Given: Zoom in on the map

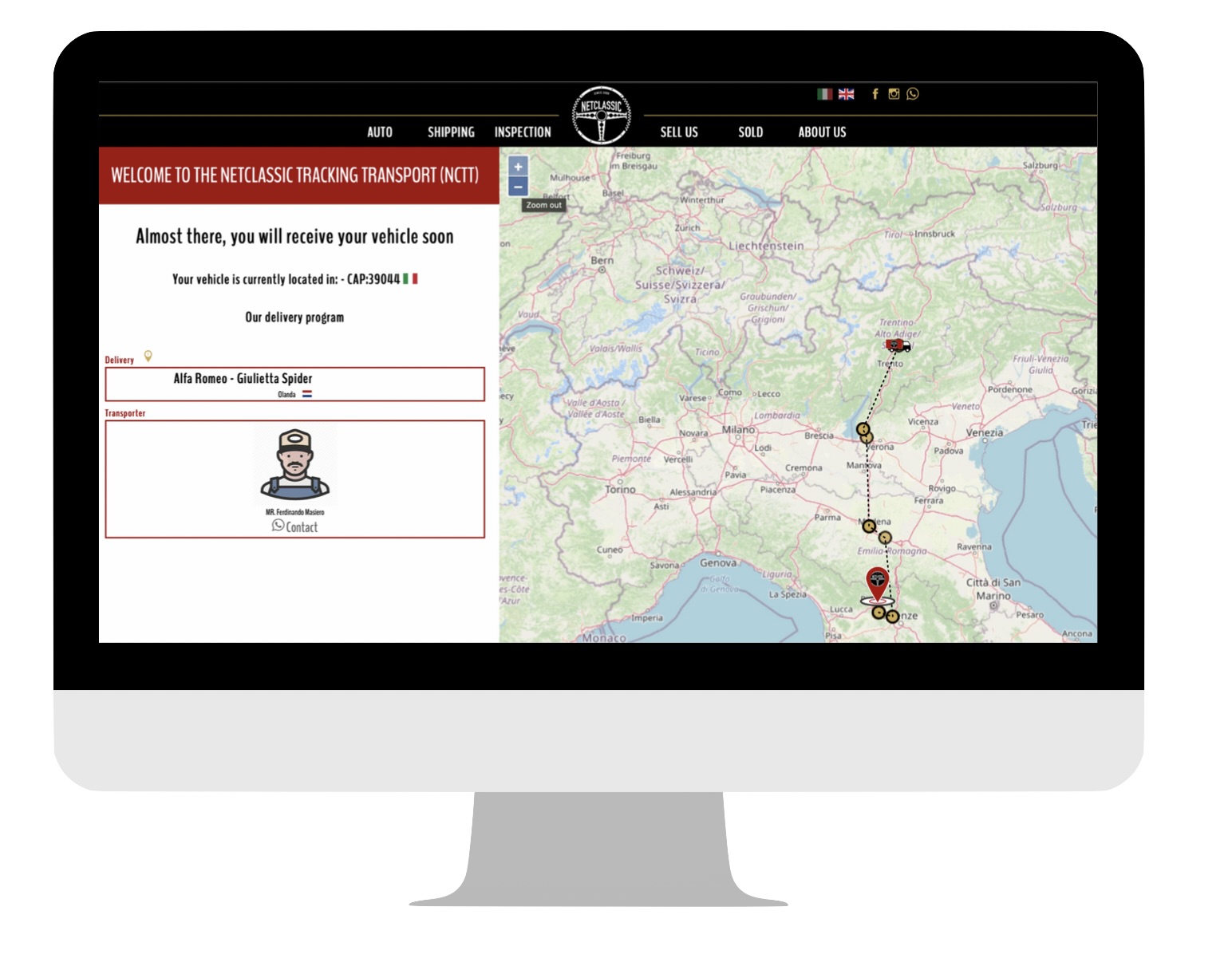Looking at the screenshot, I should [x=518, y=167].
